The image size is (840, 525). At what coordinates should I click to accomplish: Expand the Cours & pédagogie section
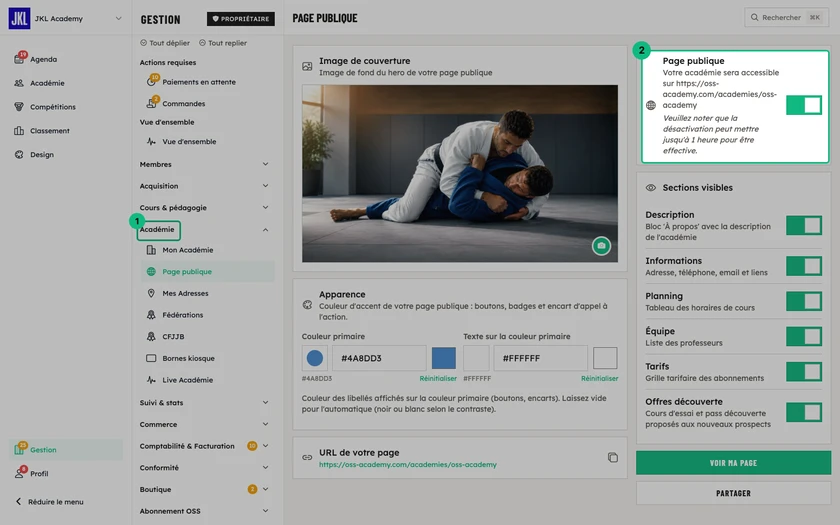265,207
